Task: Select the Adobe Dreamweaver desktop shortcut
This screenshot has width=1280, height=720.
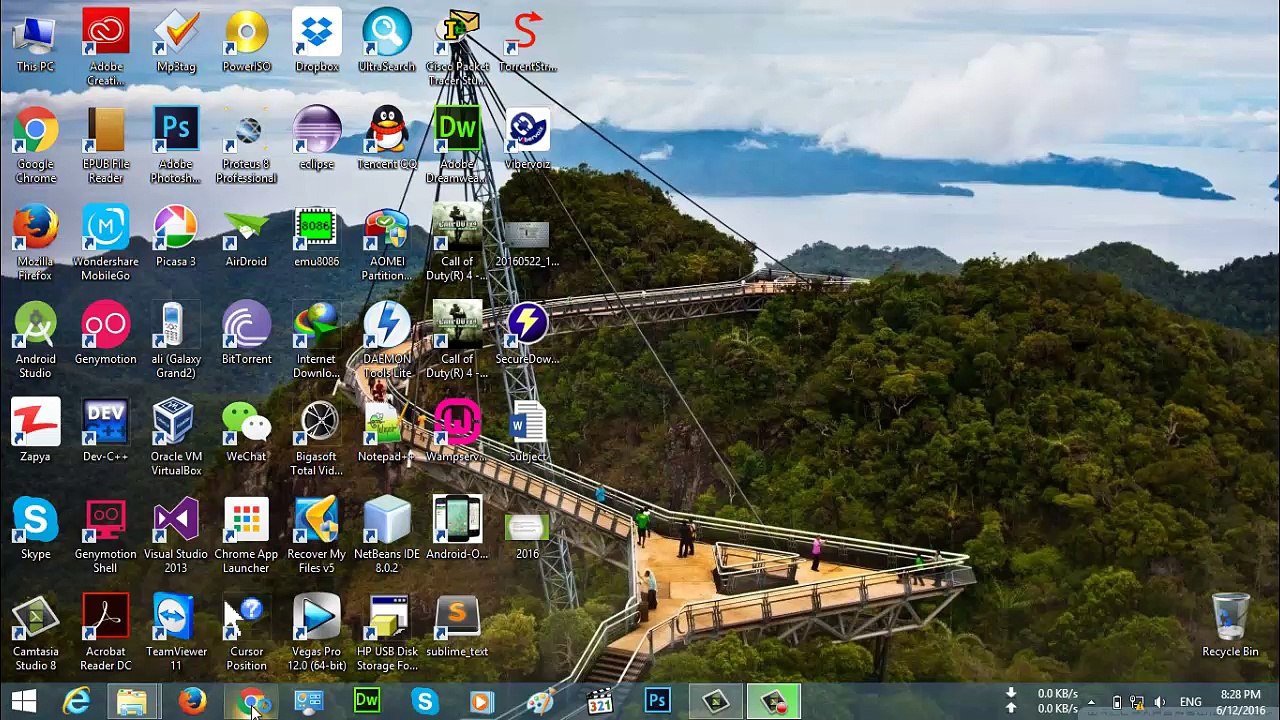Action: pos(457,145)
